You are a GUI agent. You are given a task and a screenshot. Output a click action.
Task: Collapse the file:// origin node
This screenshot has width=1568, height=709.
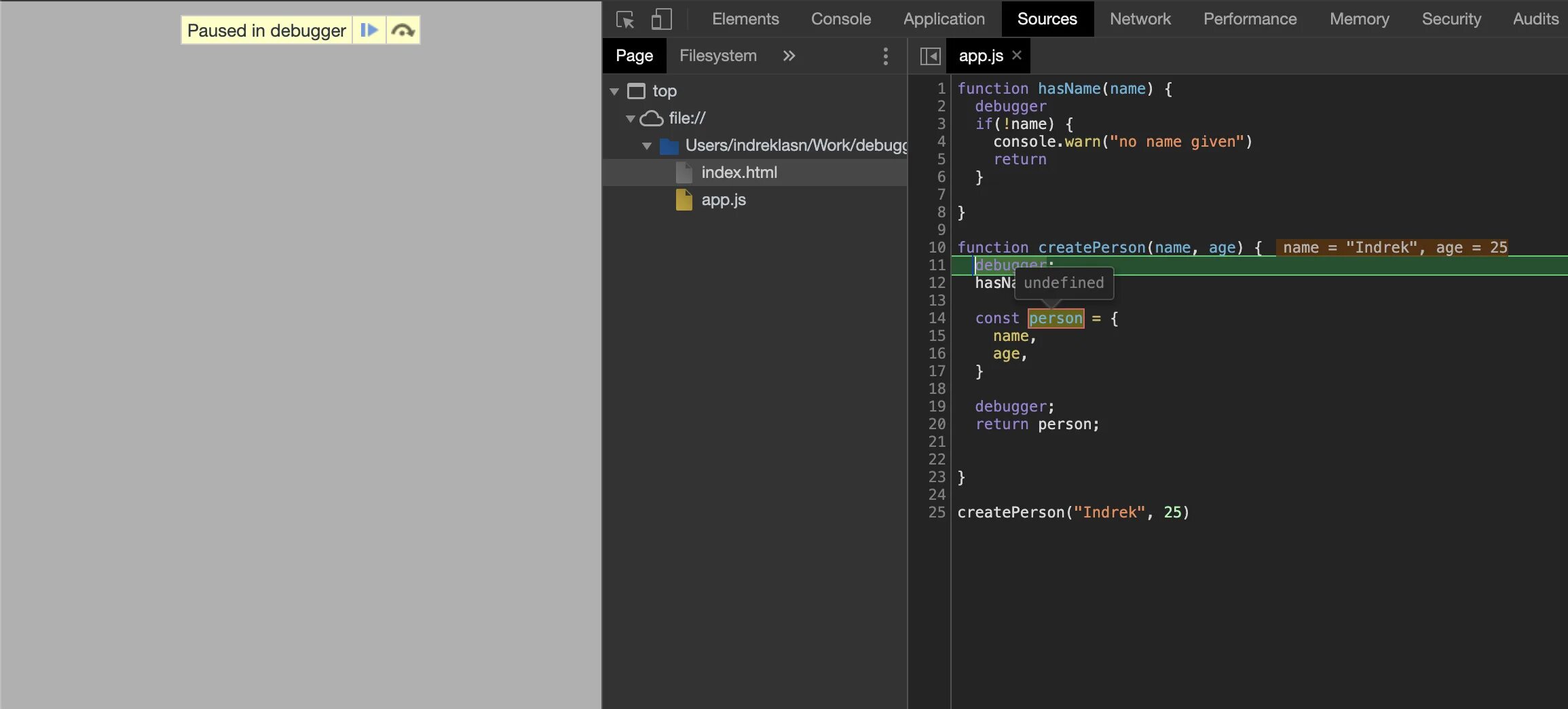(x=631, y=118)
